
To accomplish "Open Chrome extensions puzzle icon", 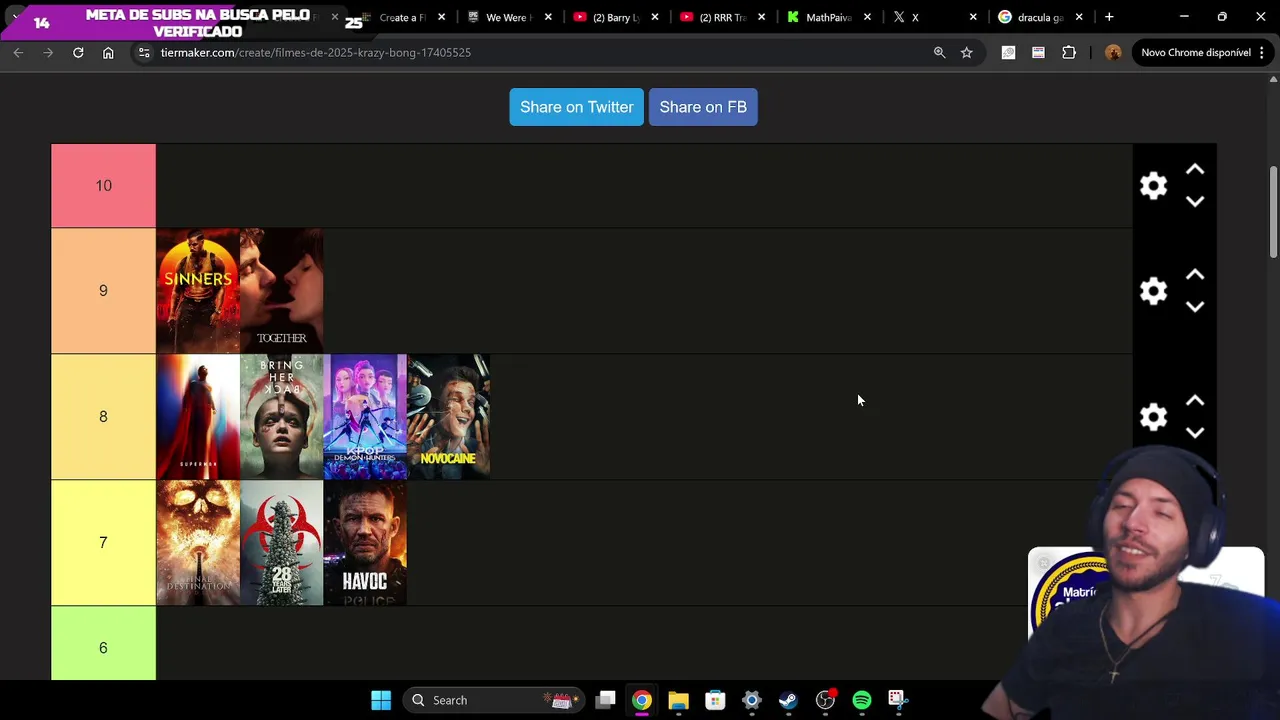I will tap(1069, 52).
